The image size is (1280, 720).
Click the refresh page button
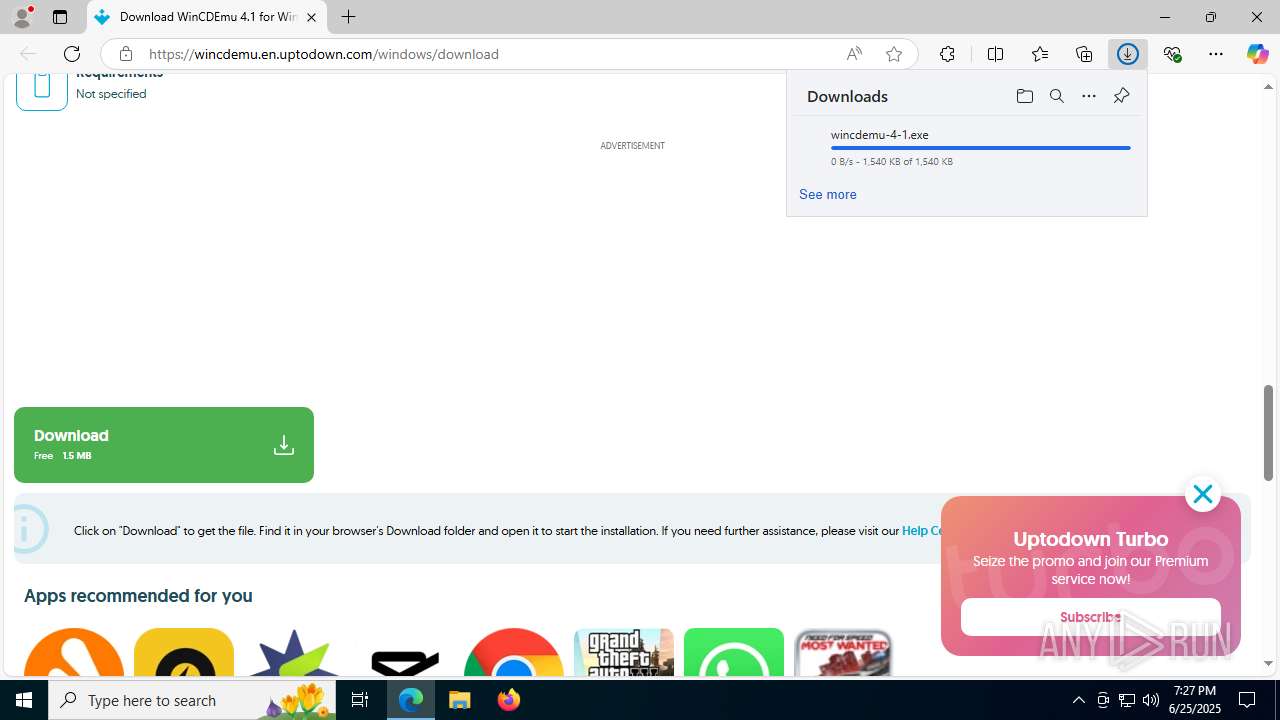[x=72, y=54]
